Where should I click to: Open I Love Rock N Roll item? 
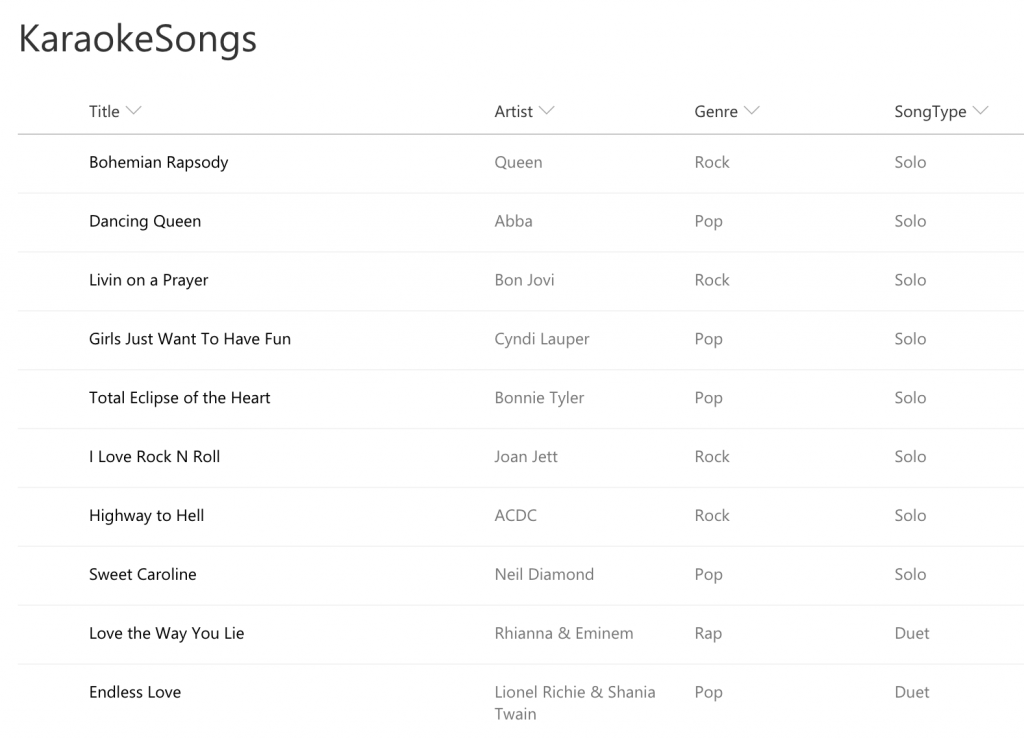(x=155, y=457)
